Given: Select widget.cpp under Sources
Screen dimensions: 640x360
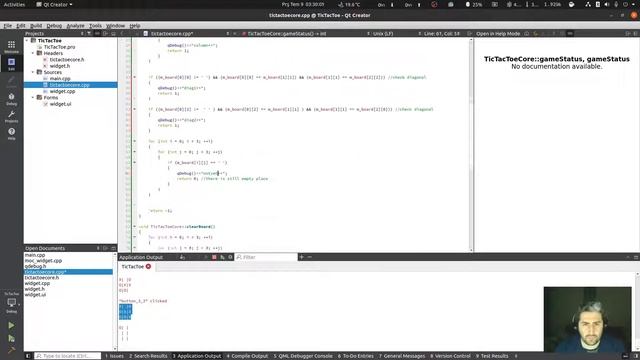Looking at the screenshot, I should 62,91.
